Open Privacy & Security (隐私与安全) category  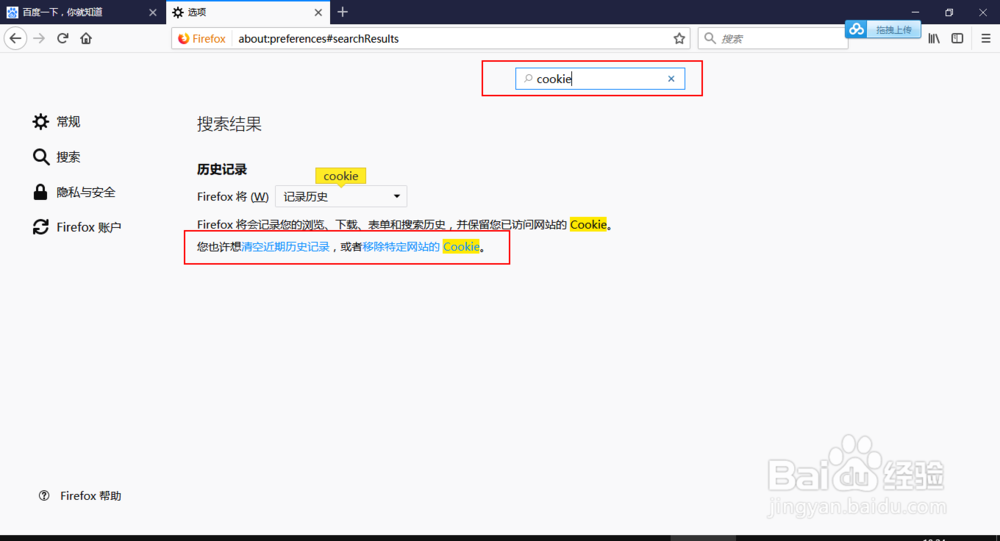(75, 192)
